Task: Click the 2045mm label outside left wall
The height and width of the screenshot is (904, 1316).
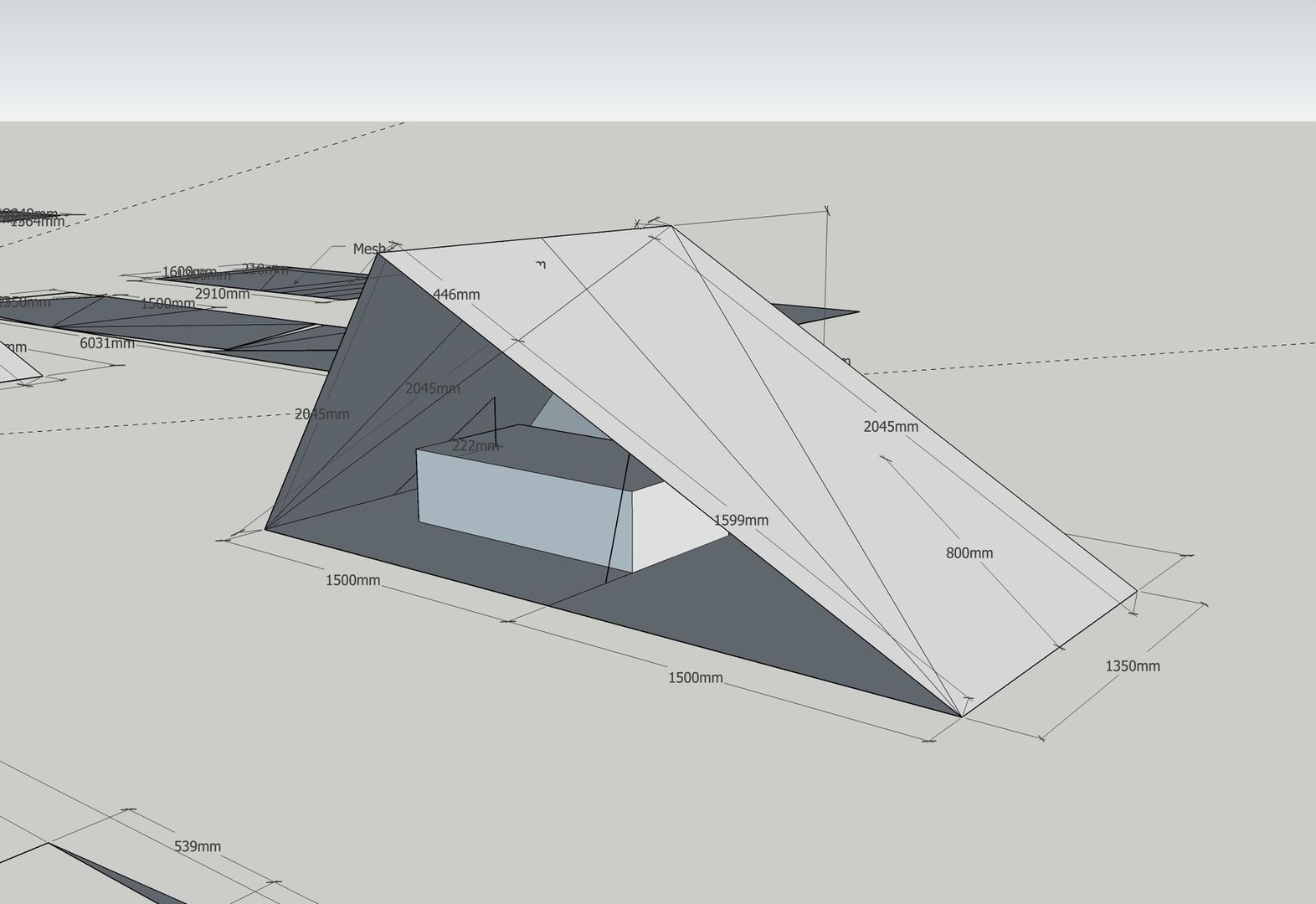Action: click(x=322, y=414)
